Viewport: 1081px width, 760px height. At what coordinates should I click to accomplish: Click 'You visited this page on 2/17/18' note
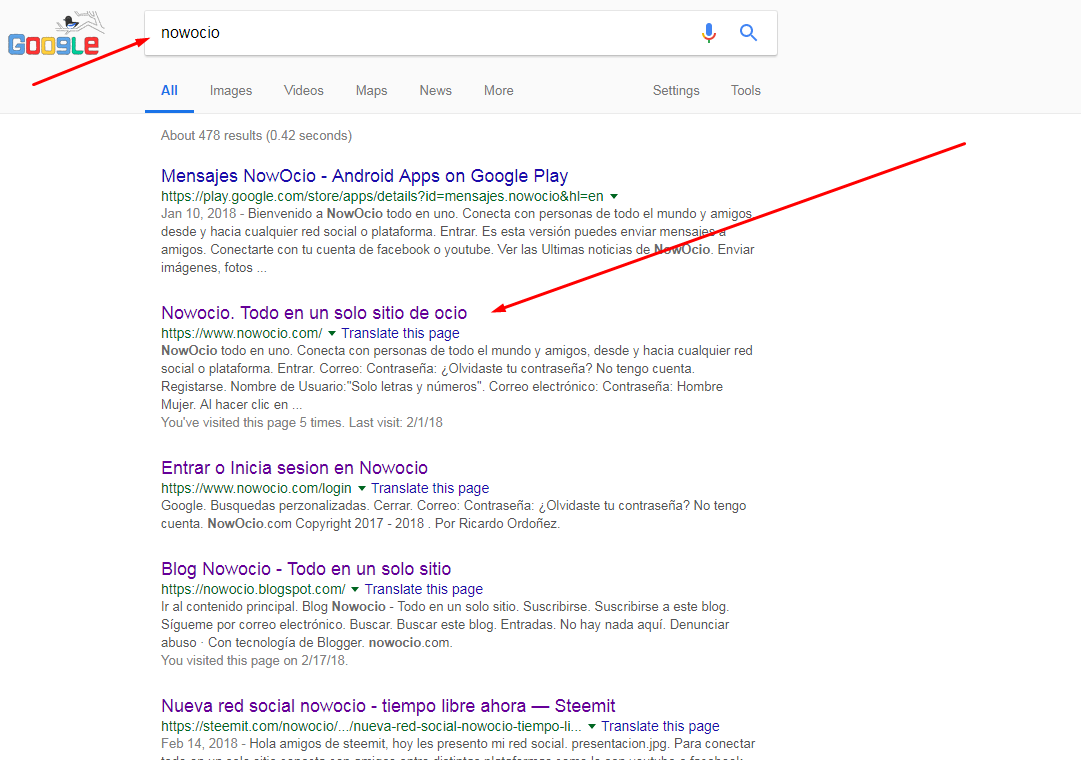pyautogui.click(x=254, y=661)
